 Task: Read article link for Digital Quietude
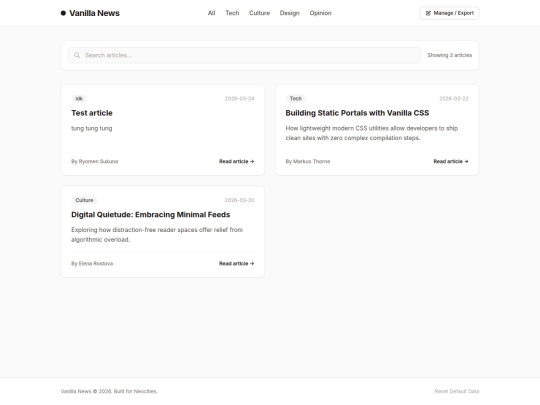(237, 263)
